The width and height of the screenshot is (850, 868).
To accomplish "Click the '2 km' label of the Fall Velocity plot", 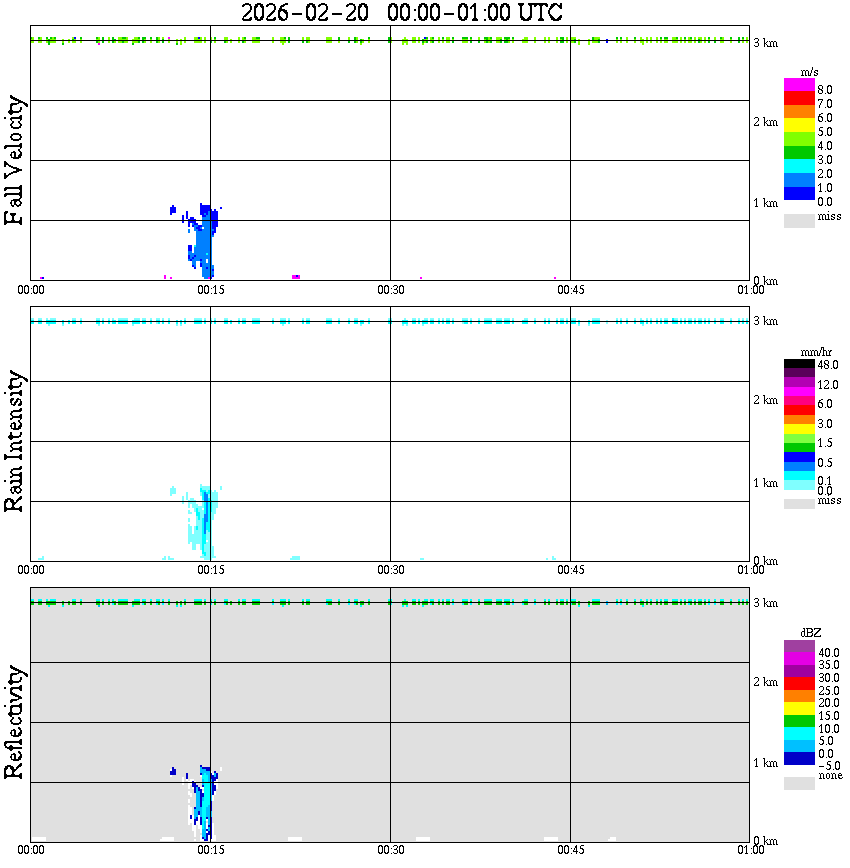I will point(766,122).
